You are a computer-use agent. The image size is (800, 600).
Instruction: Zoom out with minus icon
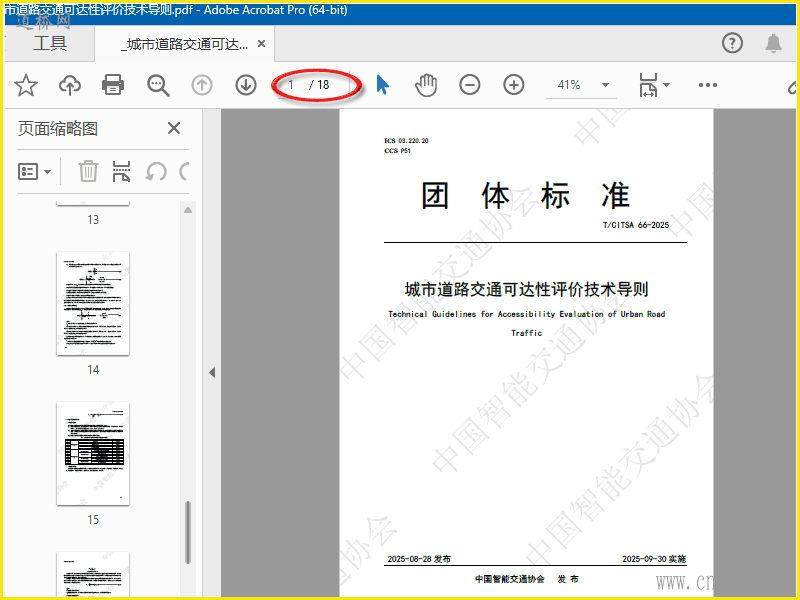click(469, 85)
